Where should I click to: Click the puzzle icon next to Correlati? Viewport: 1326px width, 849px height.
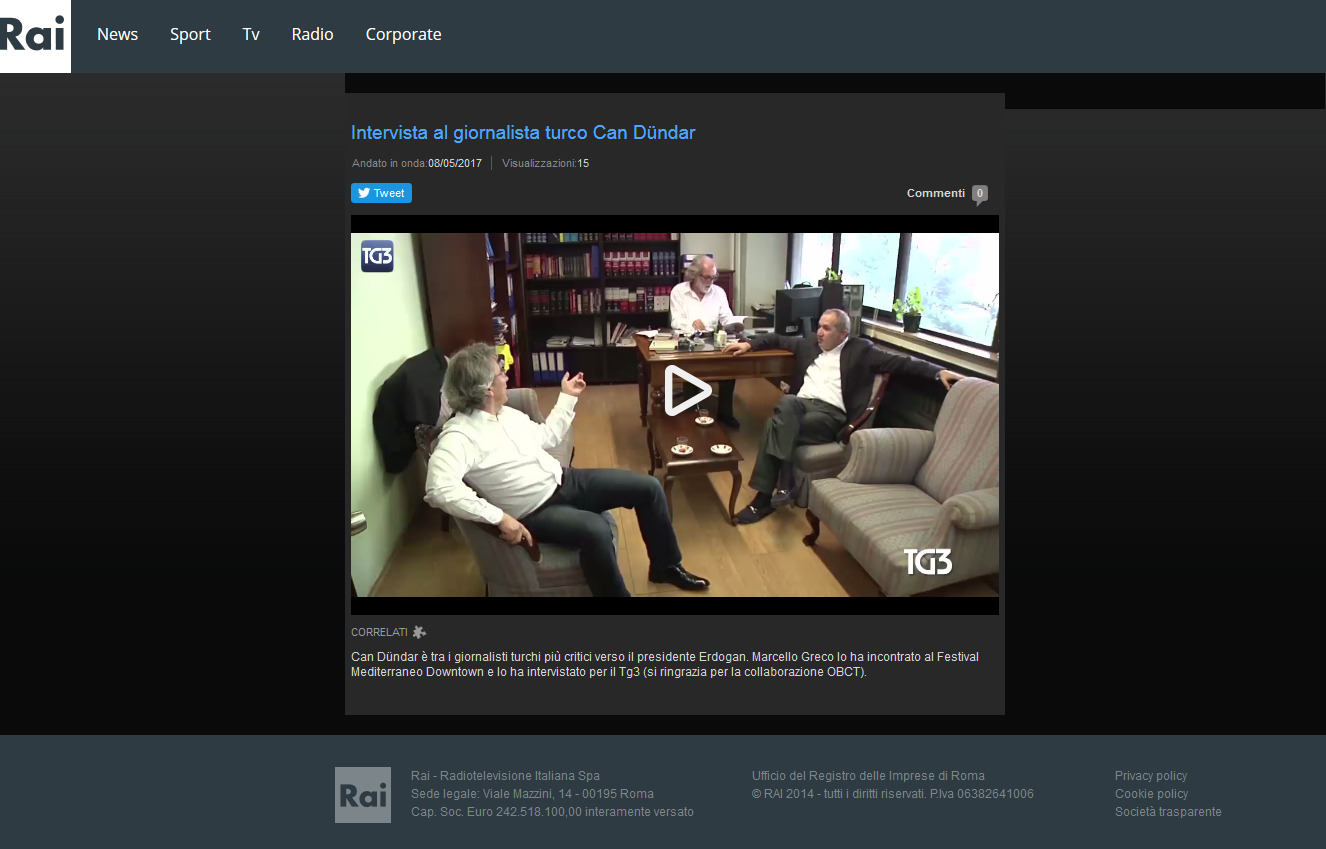point(419,632)
